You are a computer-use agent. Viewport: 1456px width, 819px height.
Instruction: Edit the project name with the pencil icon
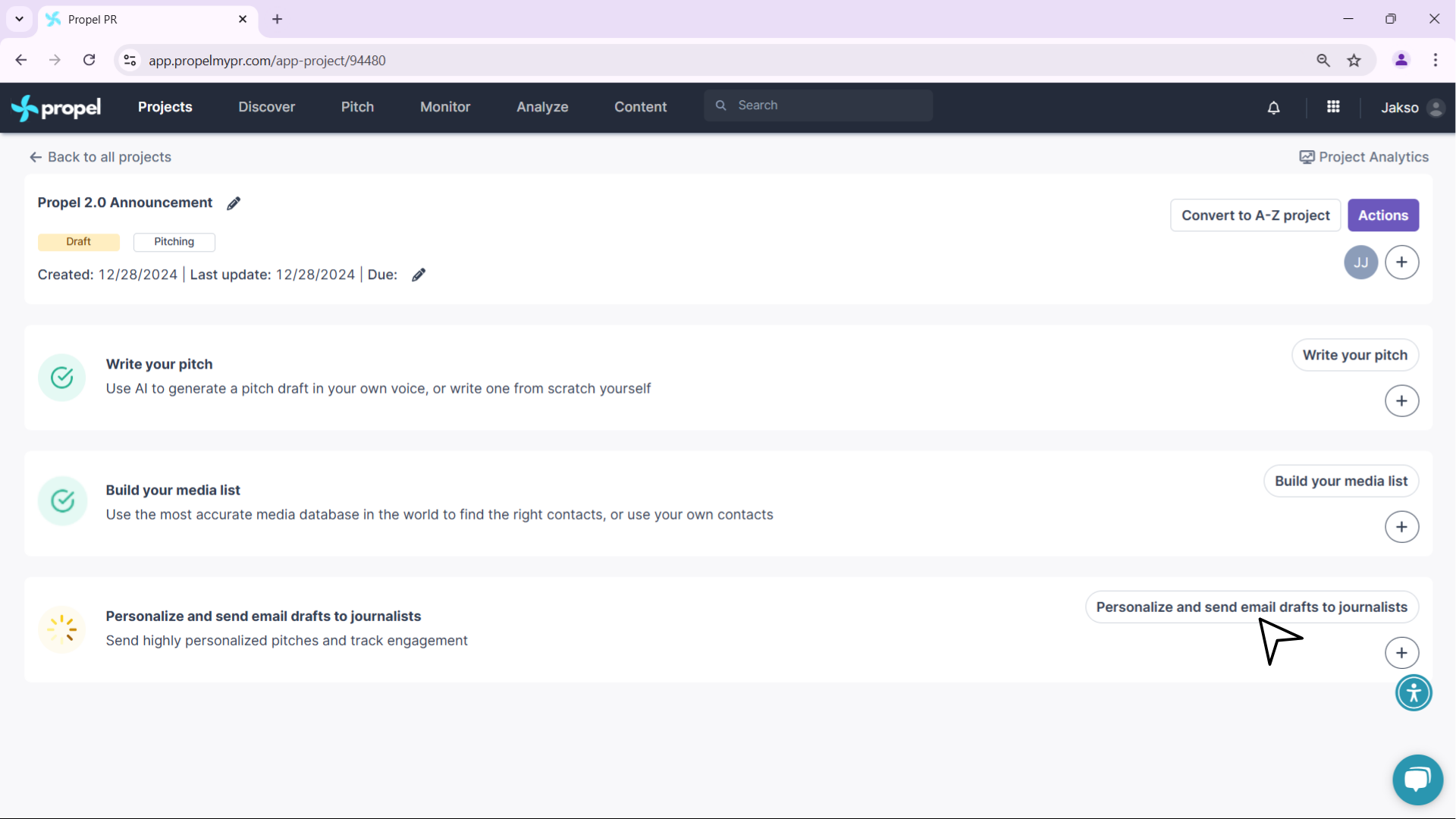234,203
